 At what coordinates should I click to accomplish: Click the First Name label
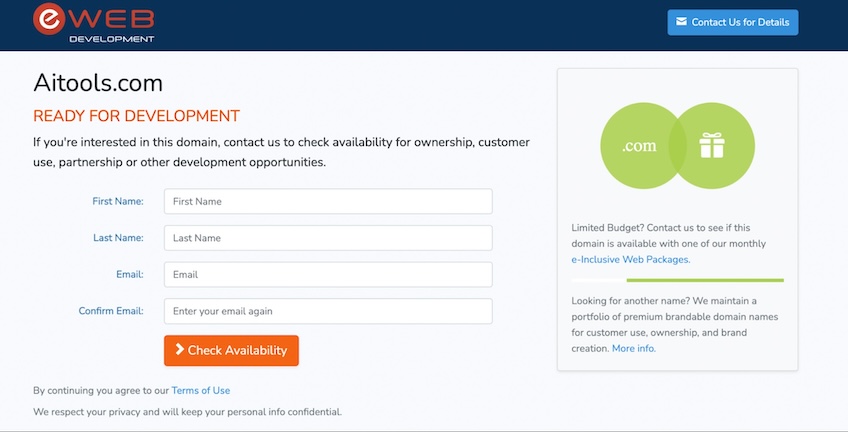click(x=118, y=201)
